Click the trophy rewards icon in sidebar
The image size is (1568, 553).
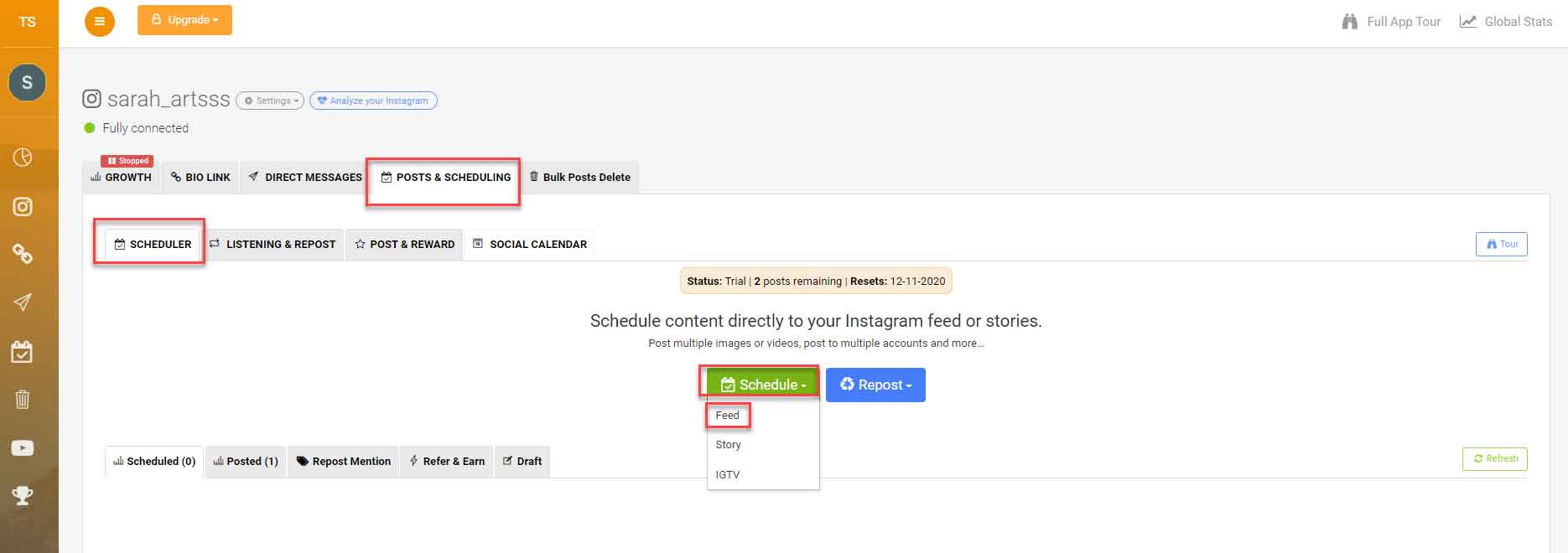(x=23, y=495)
